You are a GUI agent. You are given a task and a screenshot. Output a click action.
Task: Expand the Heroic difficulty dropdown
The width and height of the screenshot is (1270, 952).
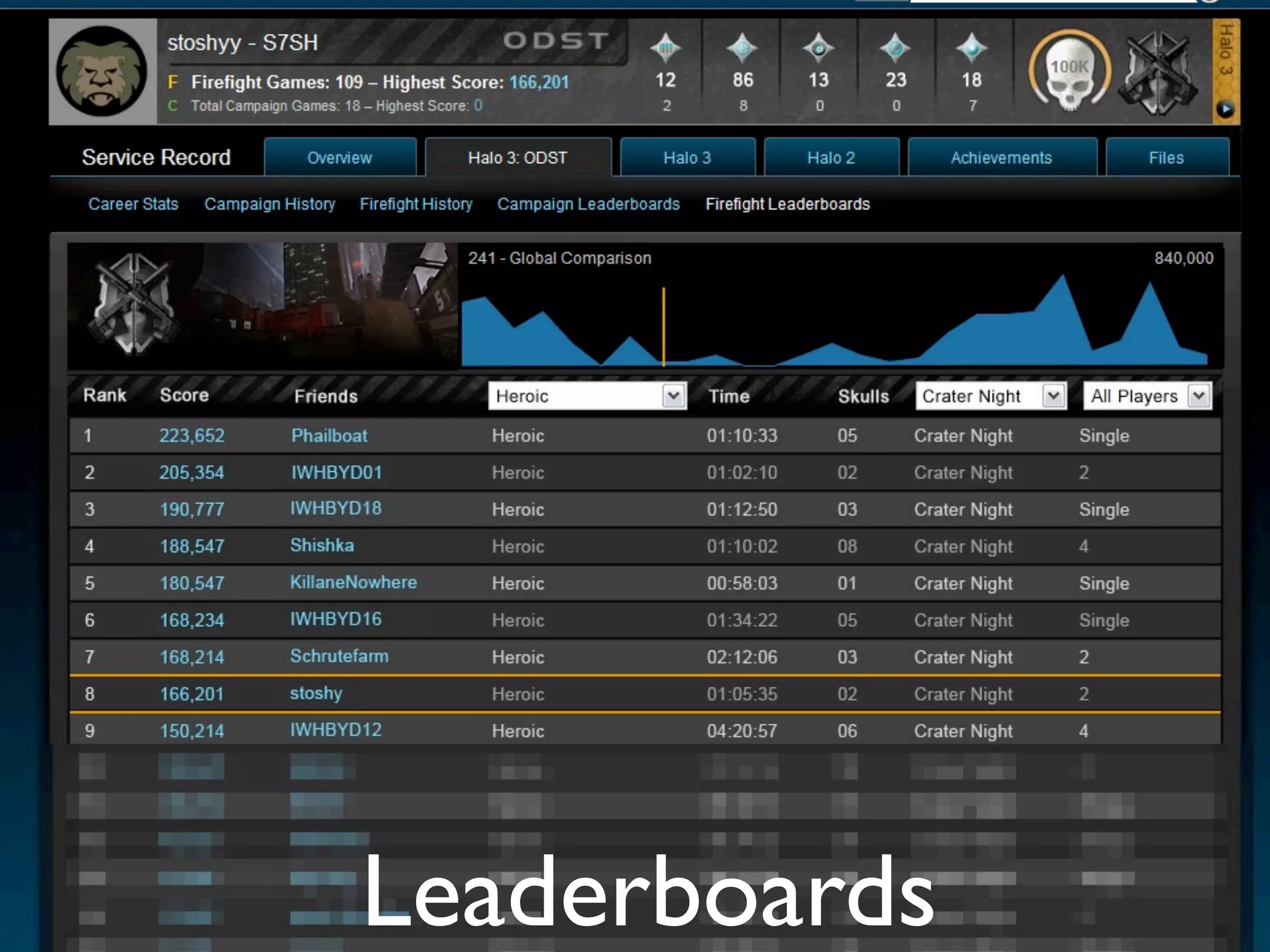(x=587, y=395)
